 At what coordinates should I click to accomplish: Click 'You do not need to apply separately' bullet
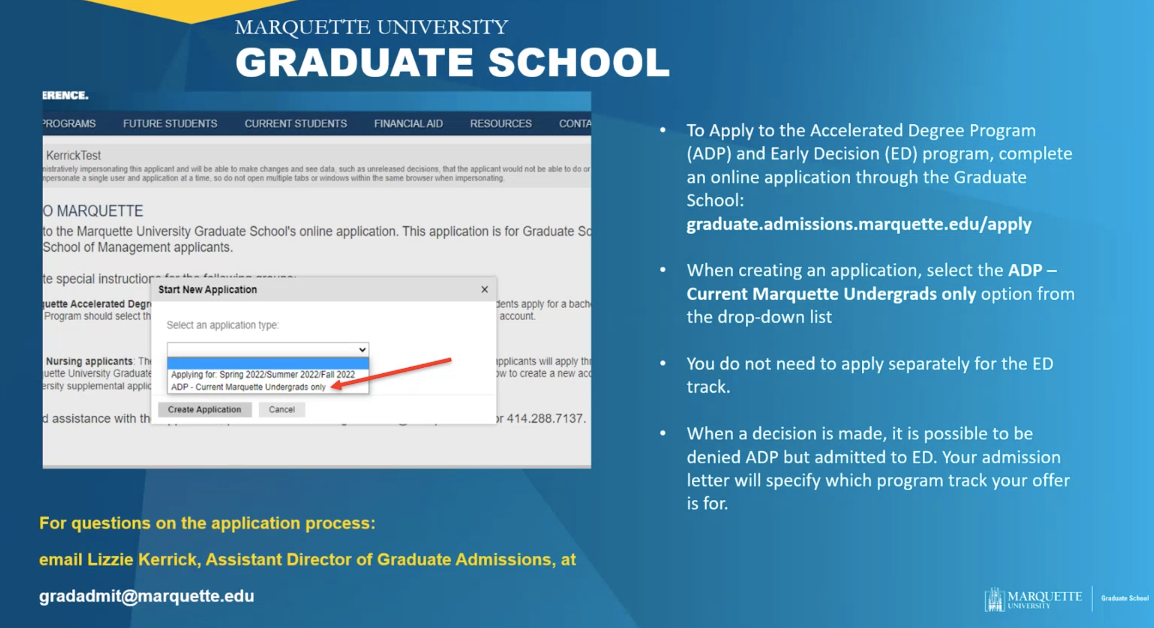click(x=870, y=375)
